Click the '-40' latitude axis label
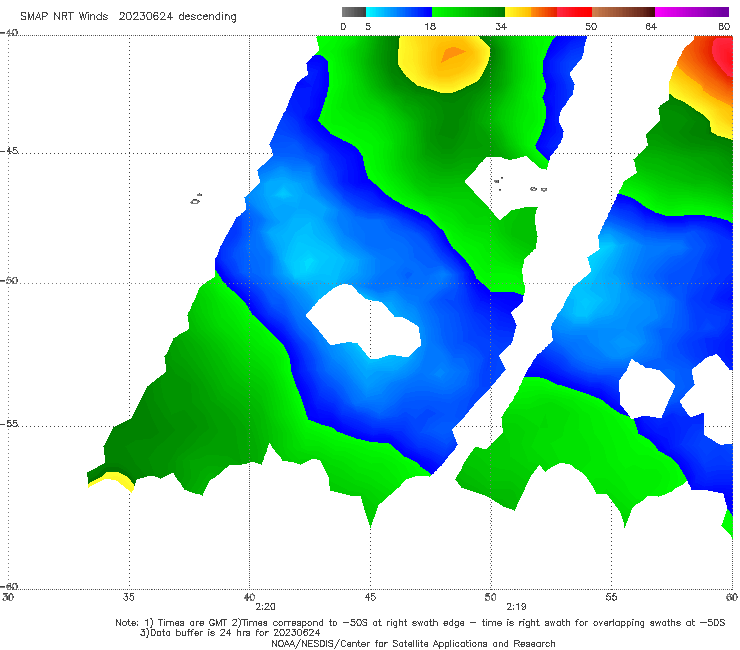Image resolution: width=740 pixels, height=650 pixels. tap(9, 33)
